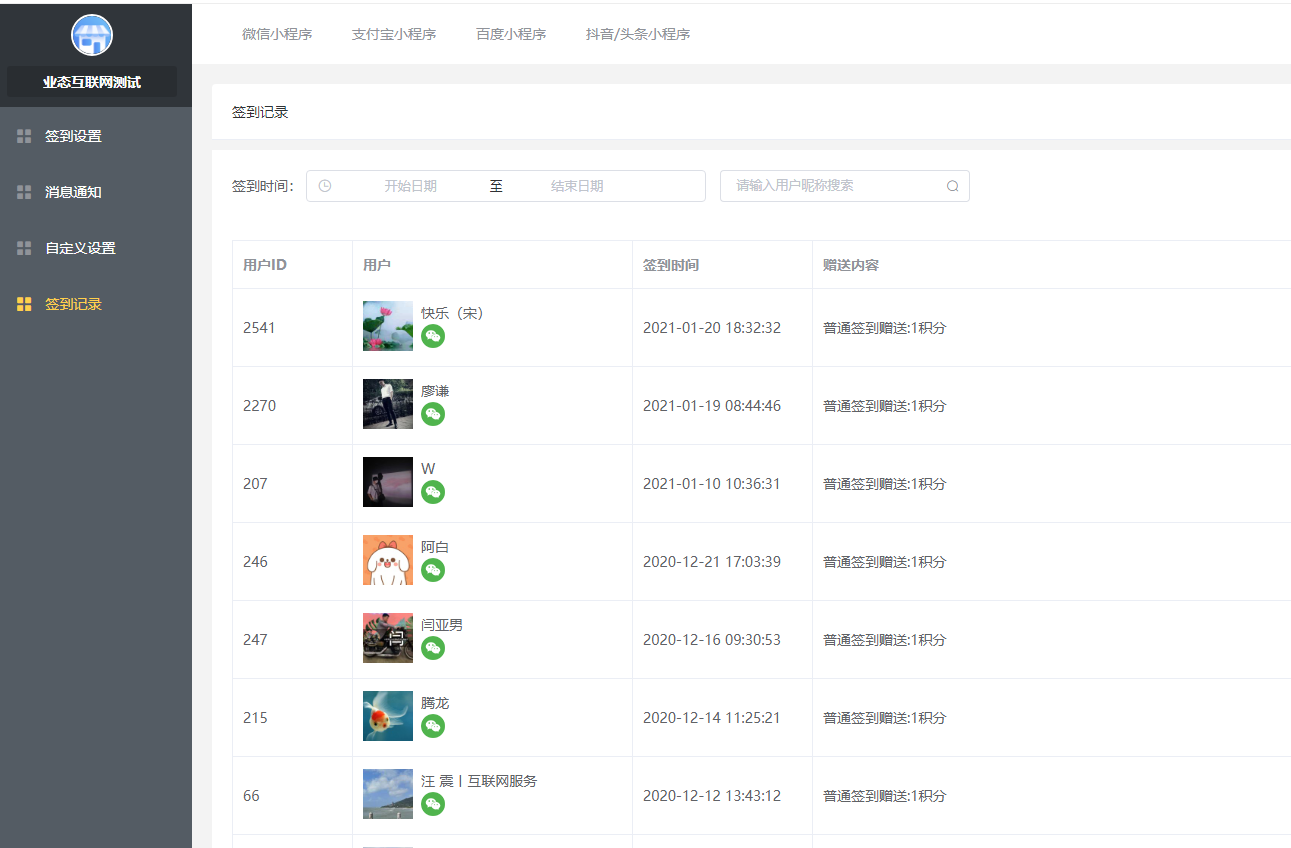Click the yellow 签到记录 grid icon
This screenshot has width=1291, height=848.
click(24, 304)
